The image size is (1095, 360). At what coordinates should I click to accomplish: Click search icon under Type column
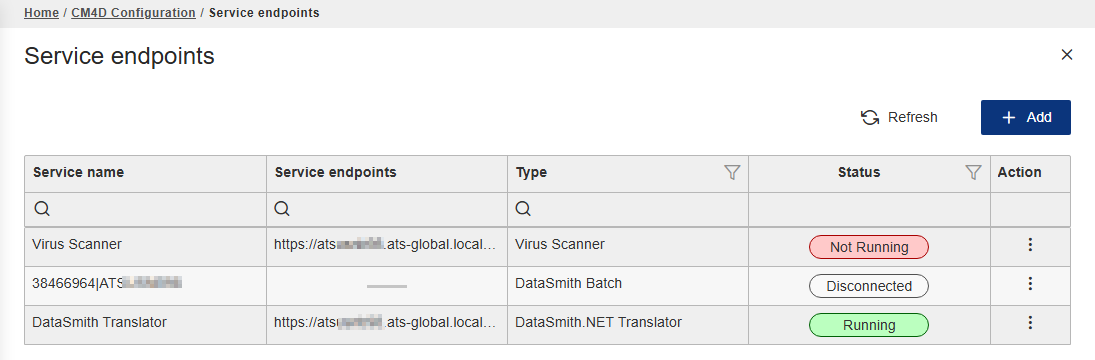[x=523, y=209]
